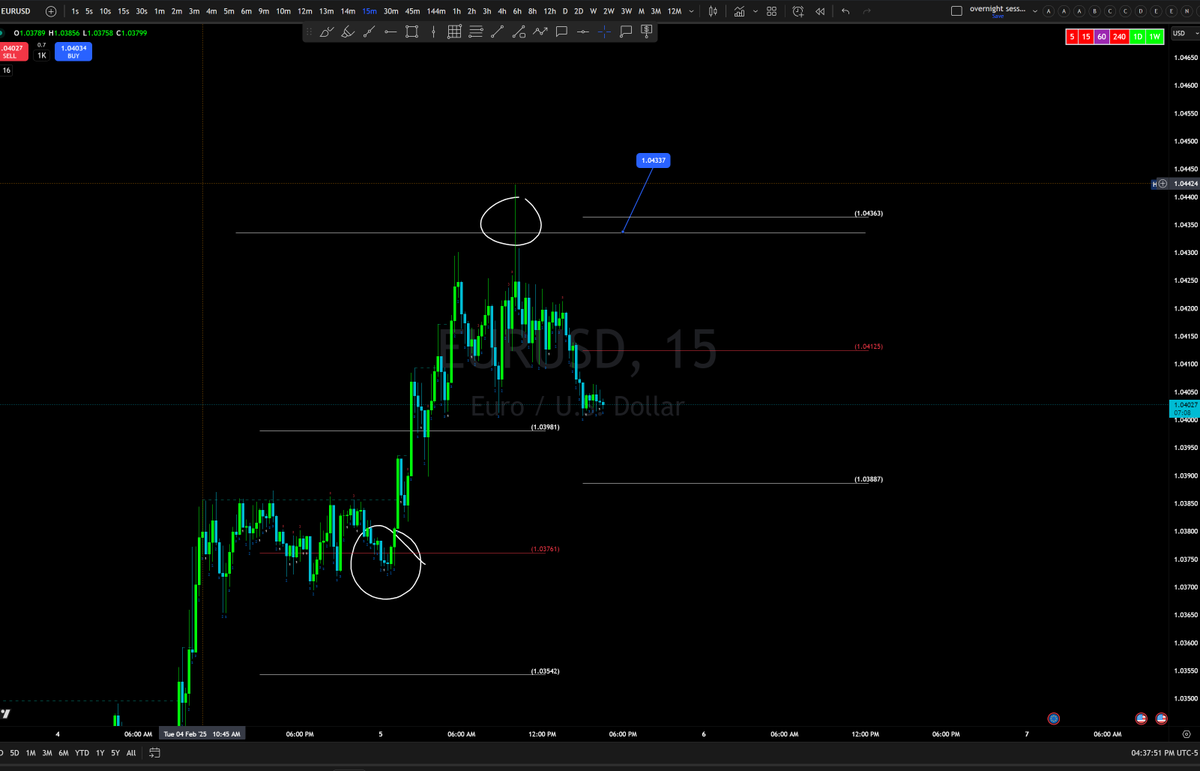
Task: Switch to the 4h timeframe
Action: (x=501, y=11)
